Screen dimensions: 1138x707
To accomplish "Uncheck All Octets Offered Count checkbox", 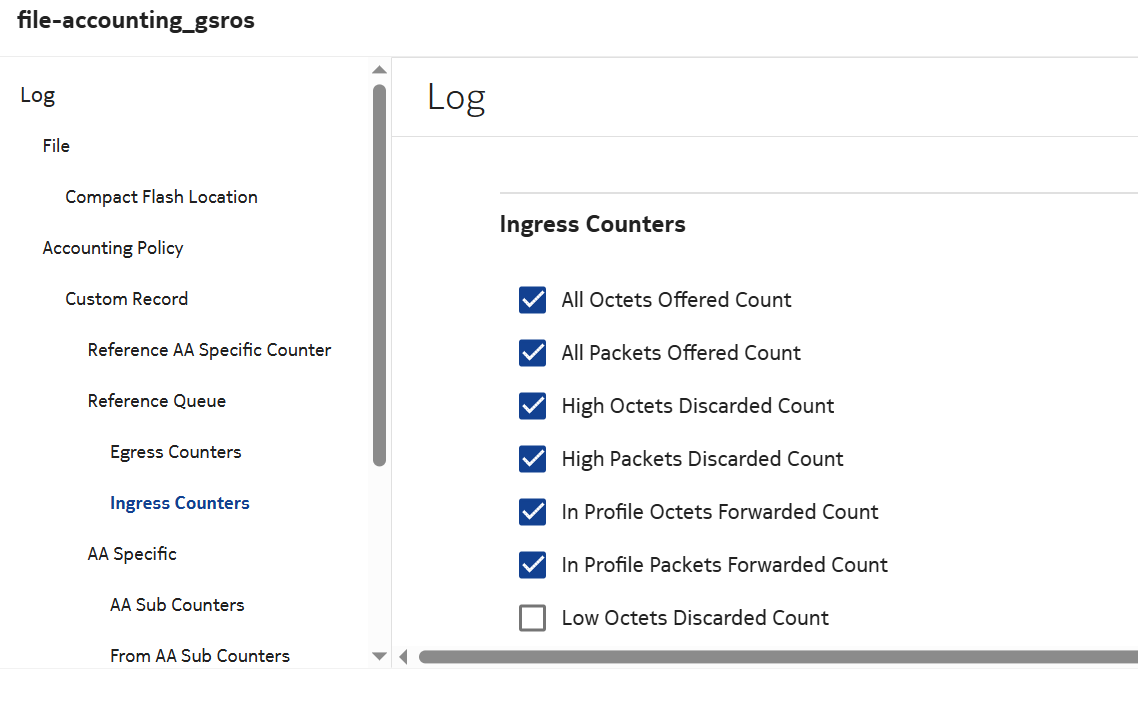I will (x=532, y=300).
